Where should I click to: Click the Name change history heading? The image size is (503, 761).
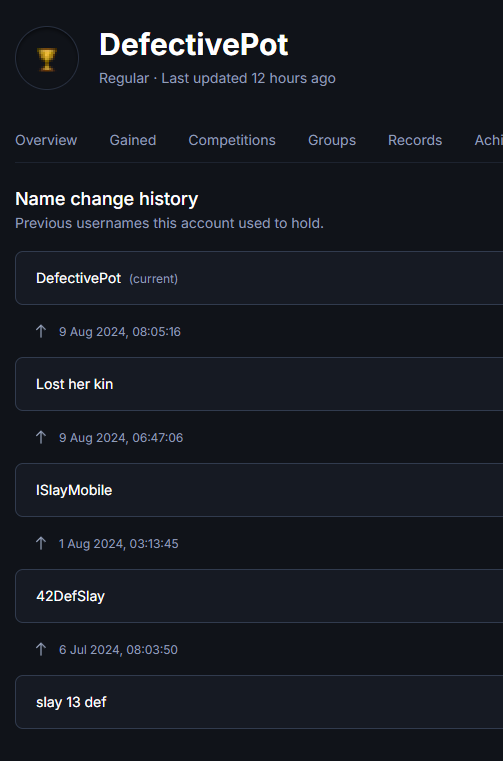107,199
